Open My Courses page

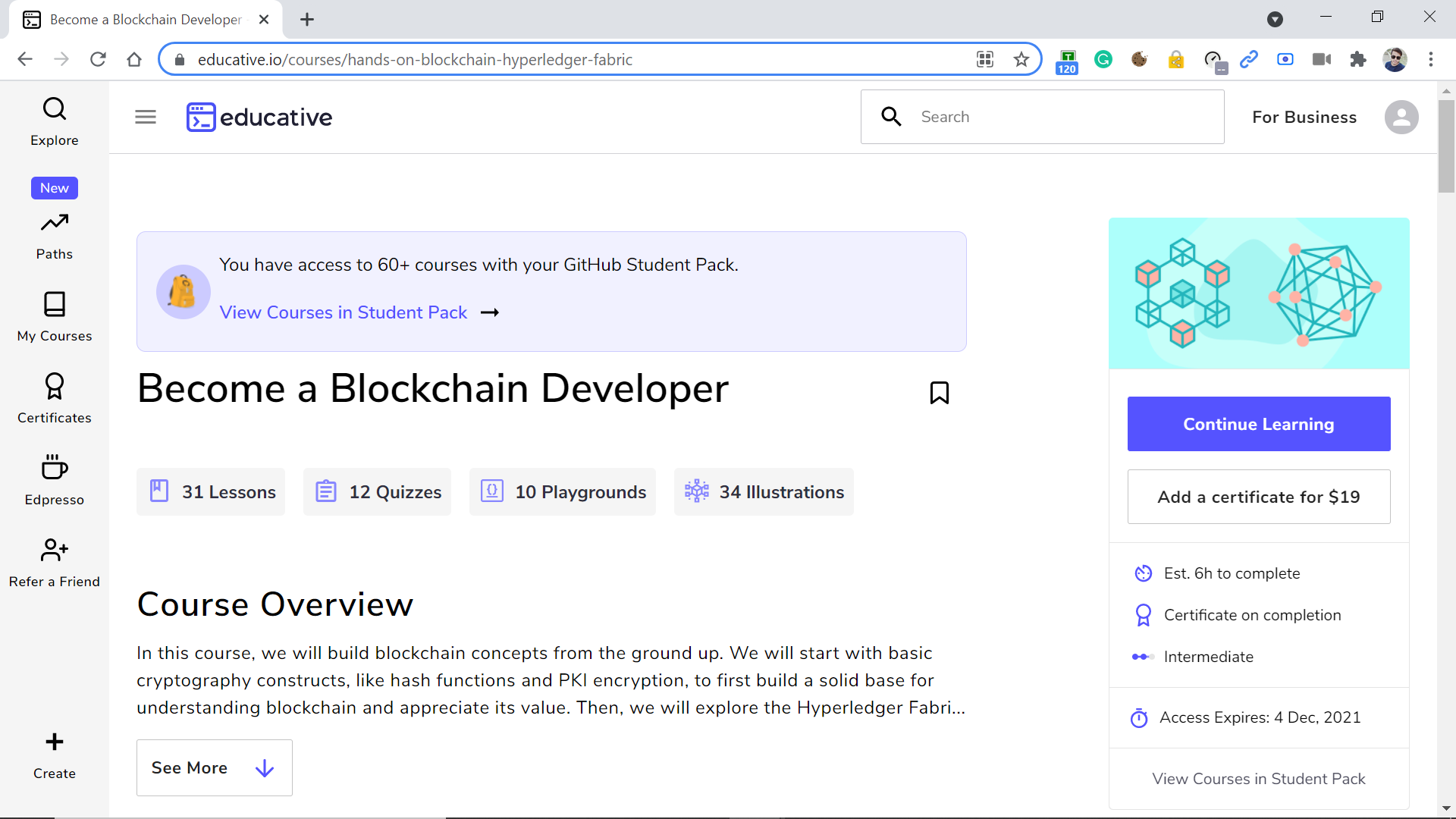pos(54,317)
